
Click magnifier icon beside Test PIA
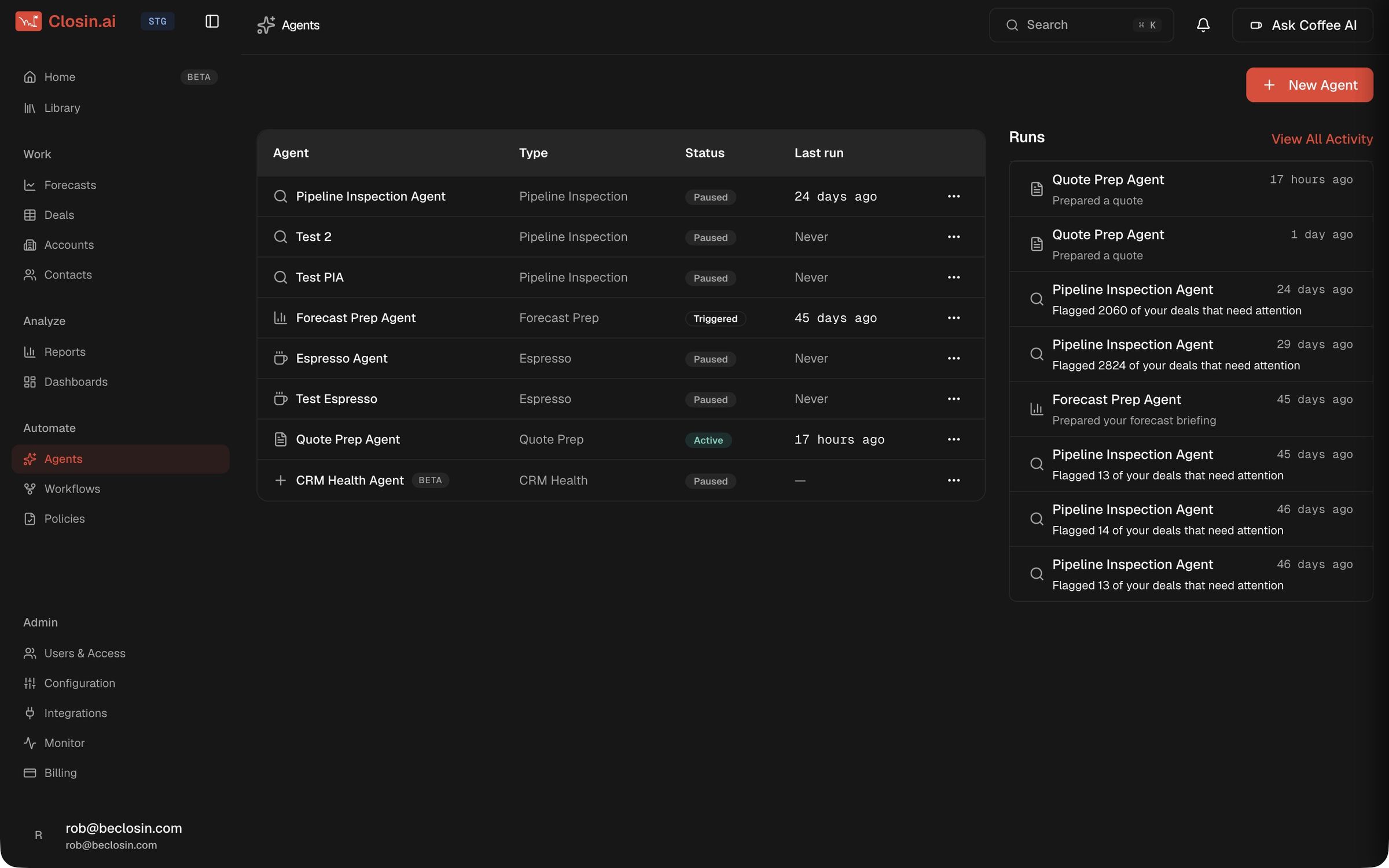coord(280,277)
